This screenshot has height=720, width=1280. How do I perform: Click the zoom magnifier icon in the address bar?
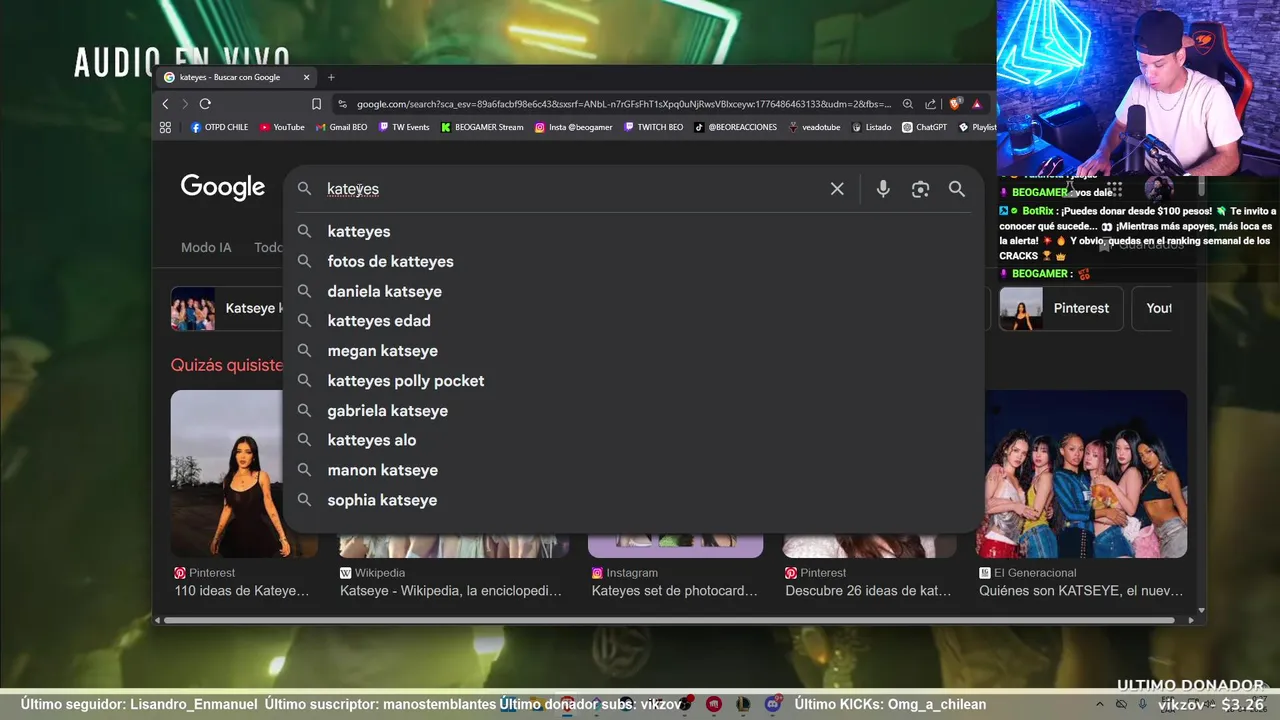[908, 104]
